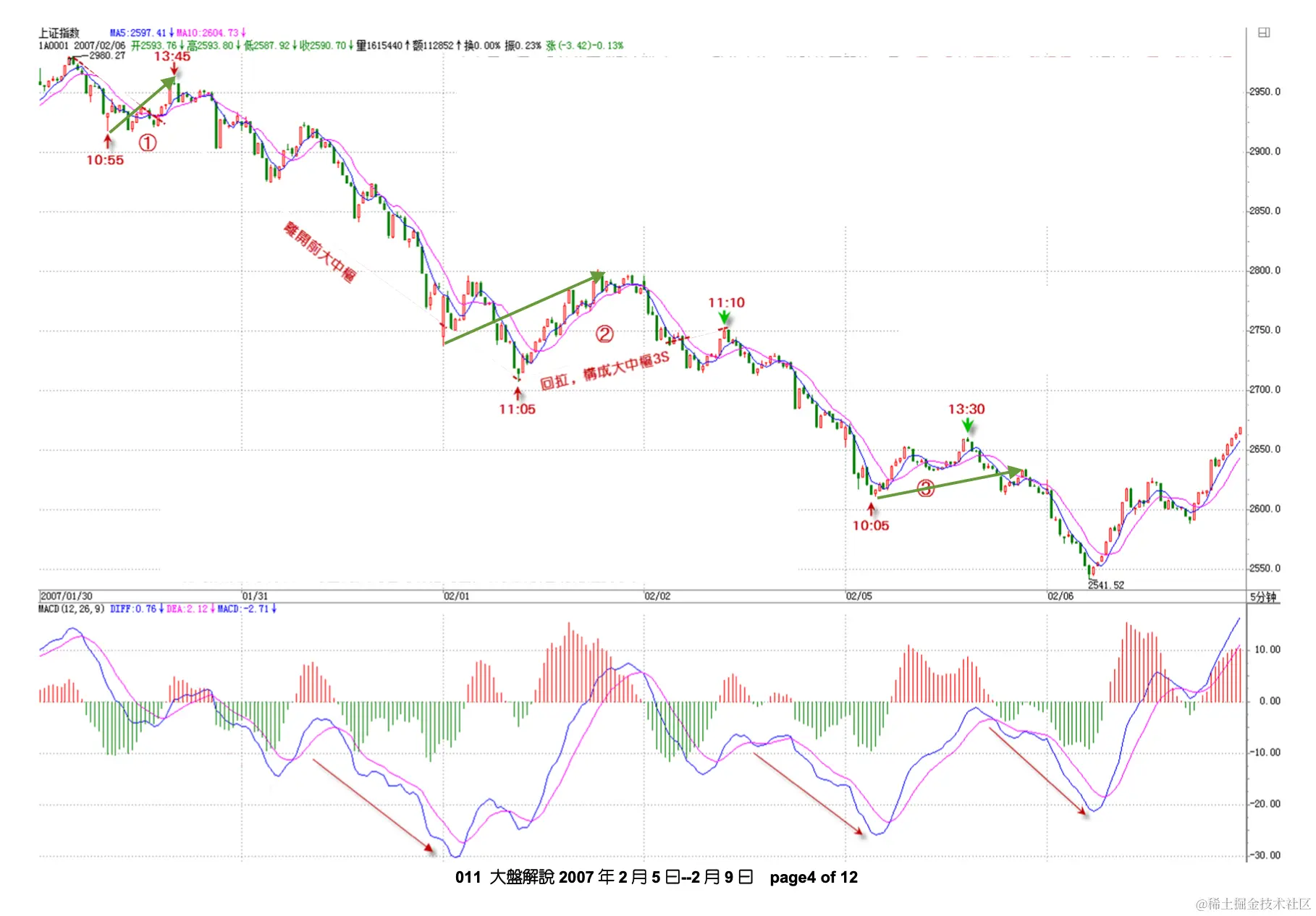Select the 02/06 date on time axis
This screenshot has width=1316, height=916.
click(x=1060, y=596)
